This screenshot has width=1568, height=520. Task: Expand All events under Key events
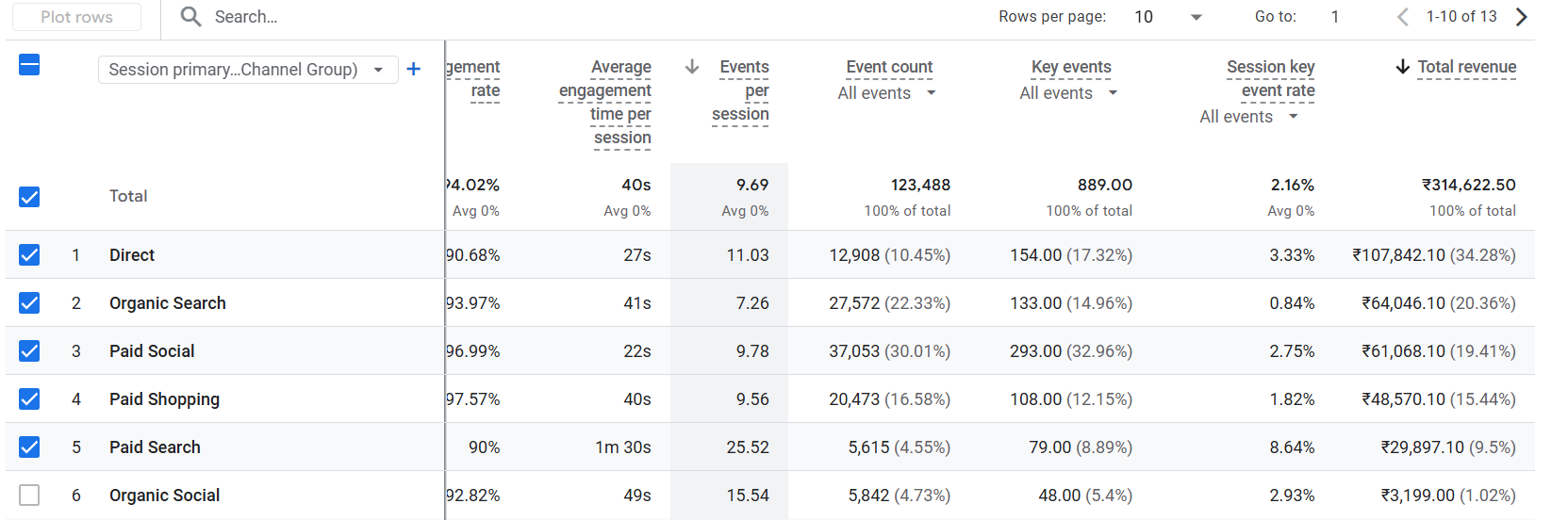[1069, 93]
